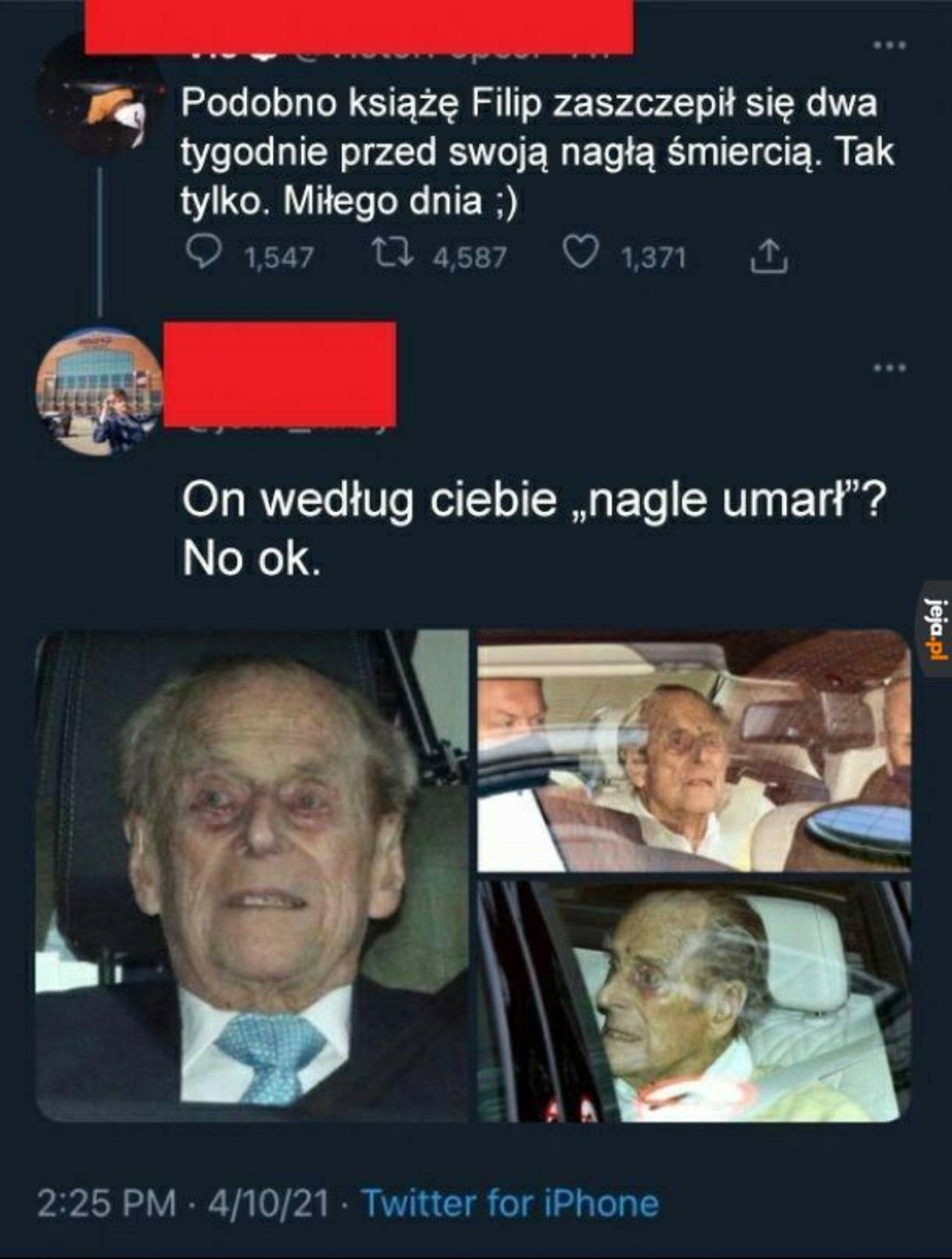Open the bottom-right side profile photo

point(694,1001)
